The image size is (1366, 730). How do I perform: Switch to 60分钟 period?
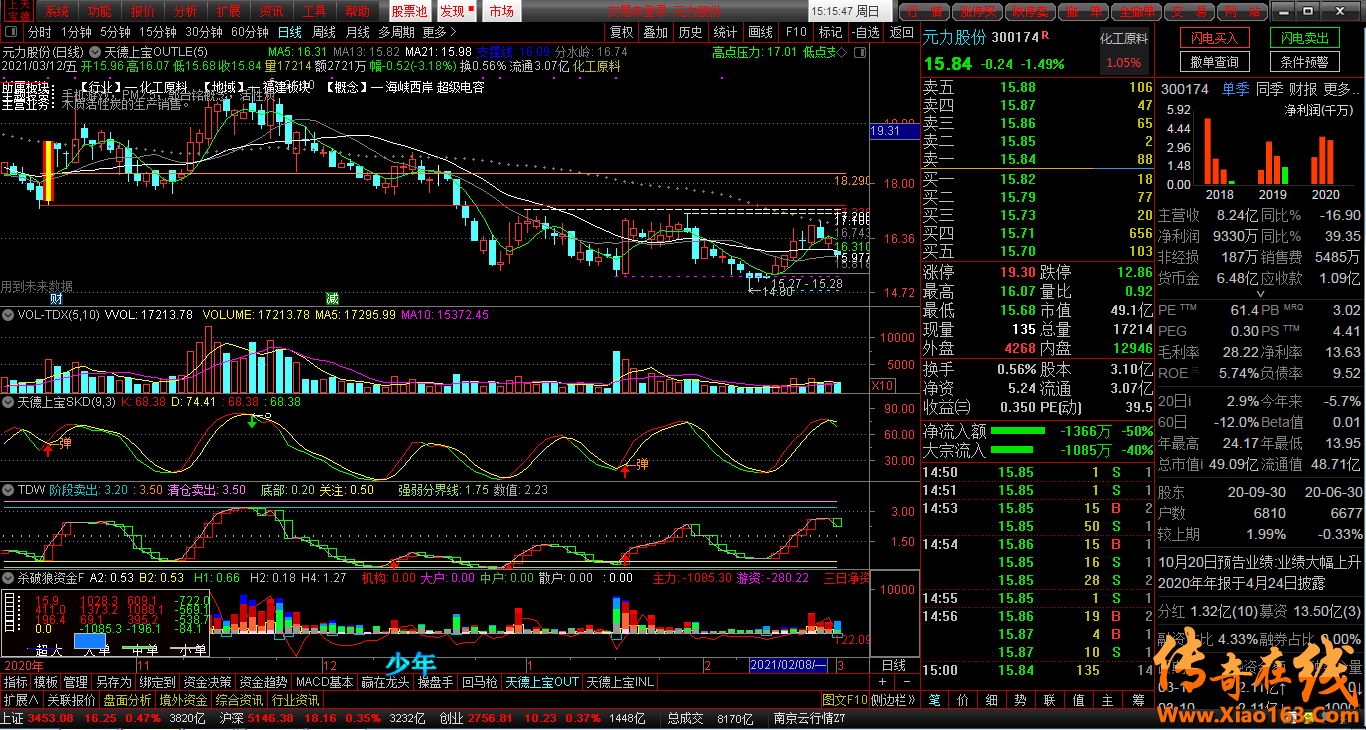pos(249,32)
